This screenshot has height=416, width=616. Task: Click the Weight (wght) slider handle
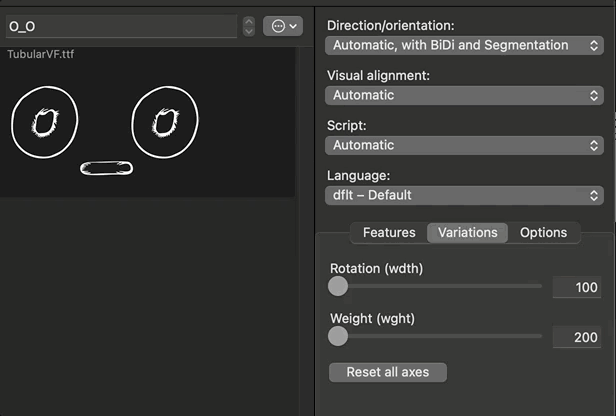click(338, 336)
